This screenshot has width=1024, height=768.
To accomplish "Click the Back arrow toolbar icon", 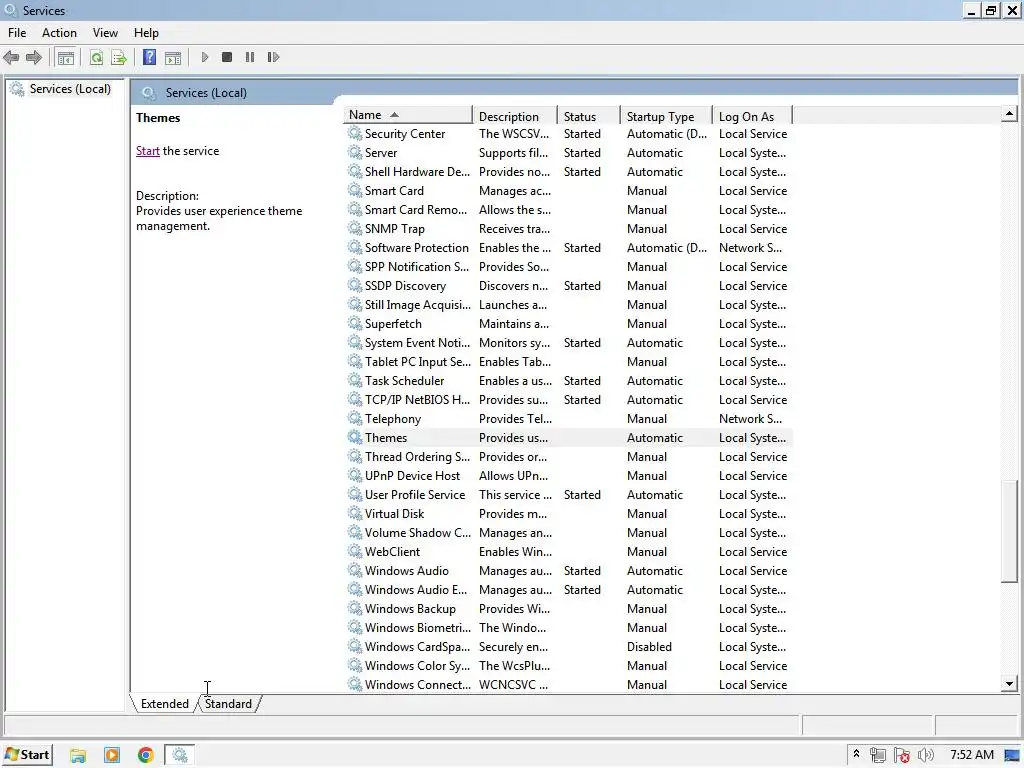I will 11,57.
